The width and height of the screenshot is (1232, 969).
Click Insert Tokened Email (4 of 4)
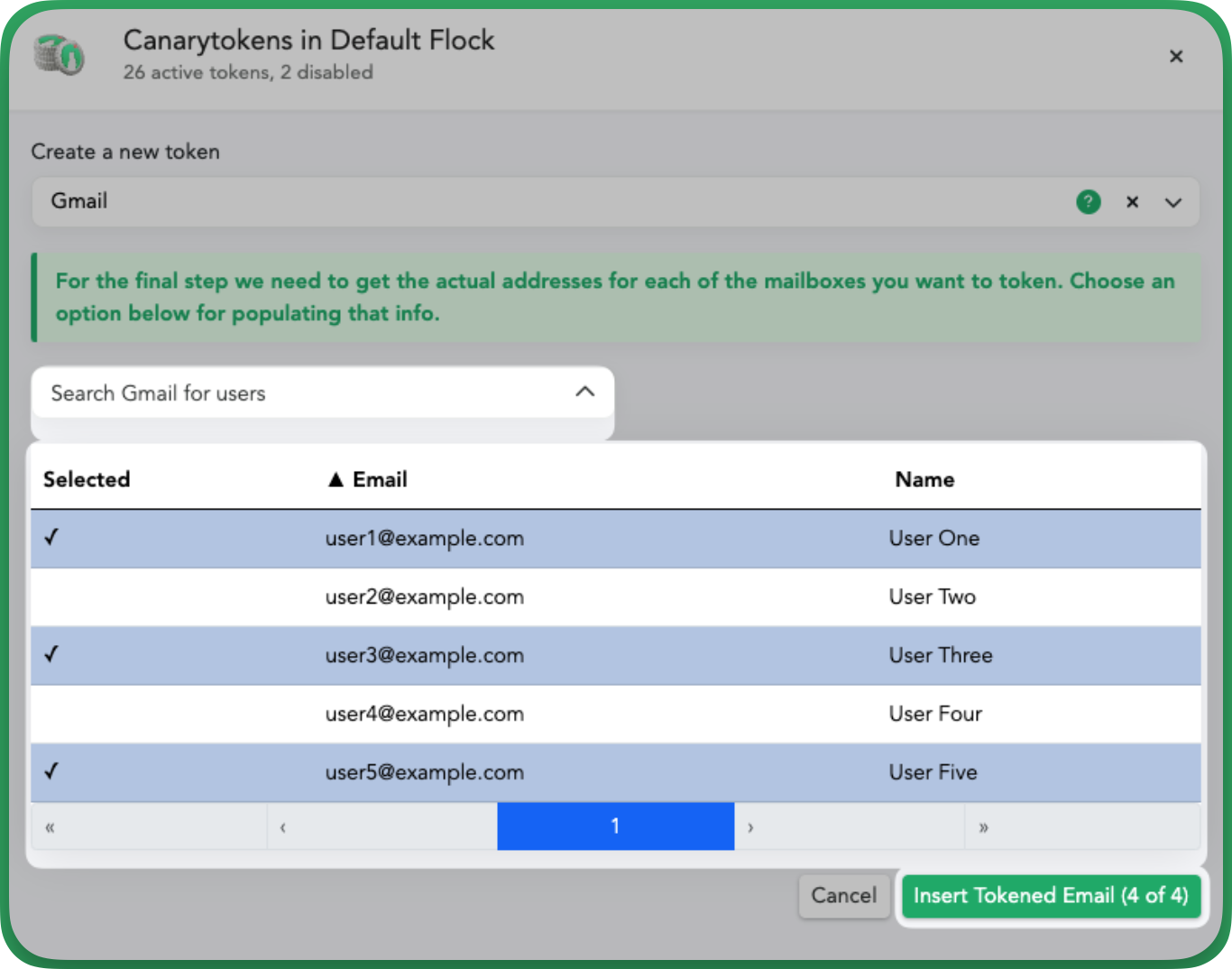pos(1051,896)
